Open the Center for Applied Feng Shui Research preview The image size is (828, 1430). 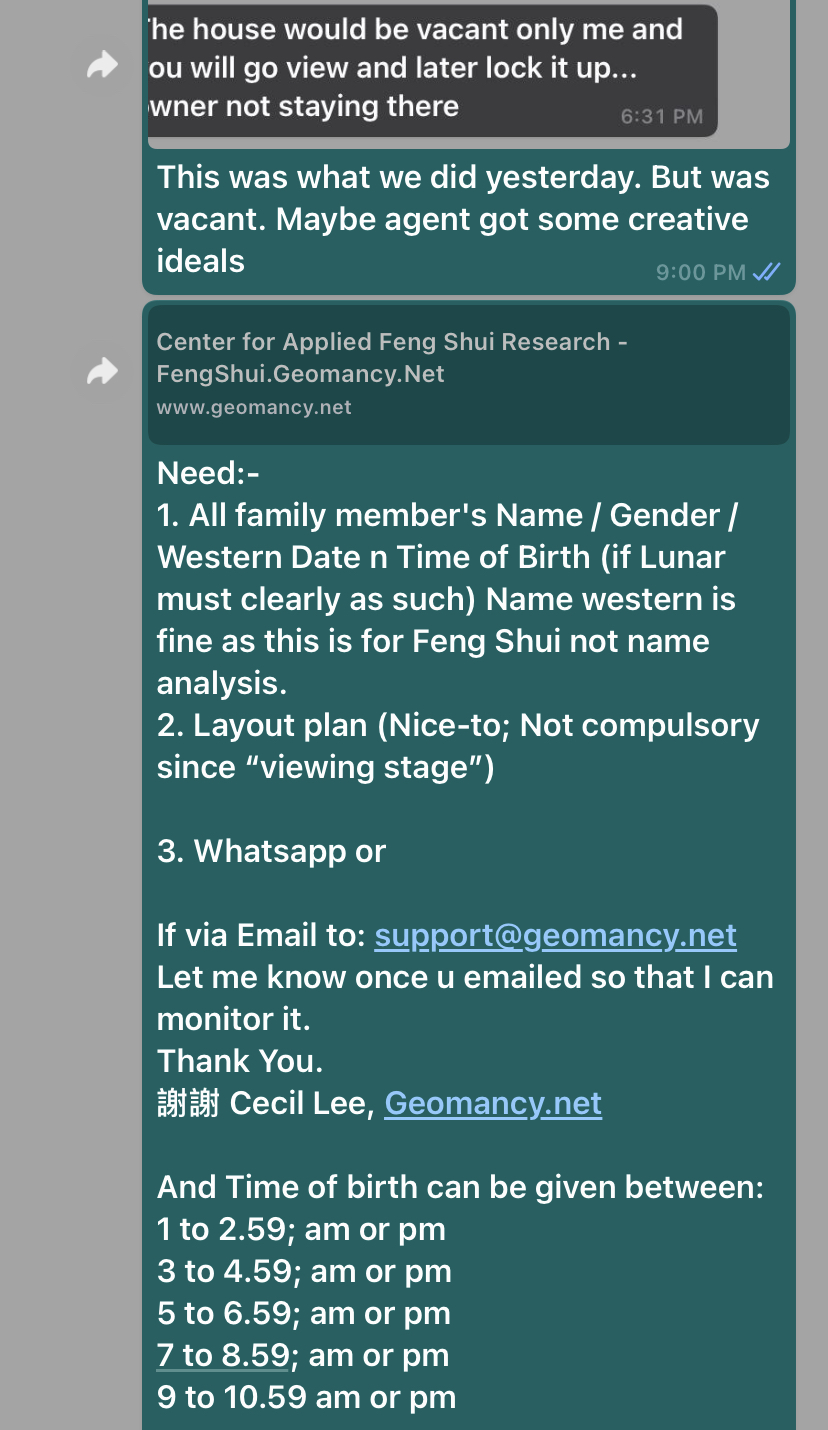392,357
